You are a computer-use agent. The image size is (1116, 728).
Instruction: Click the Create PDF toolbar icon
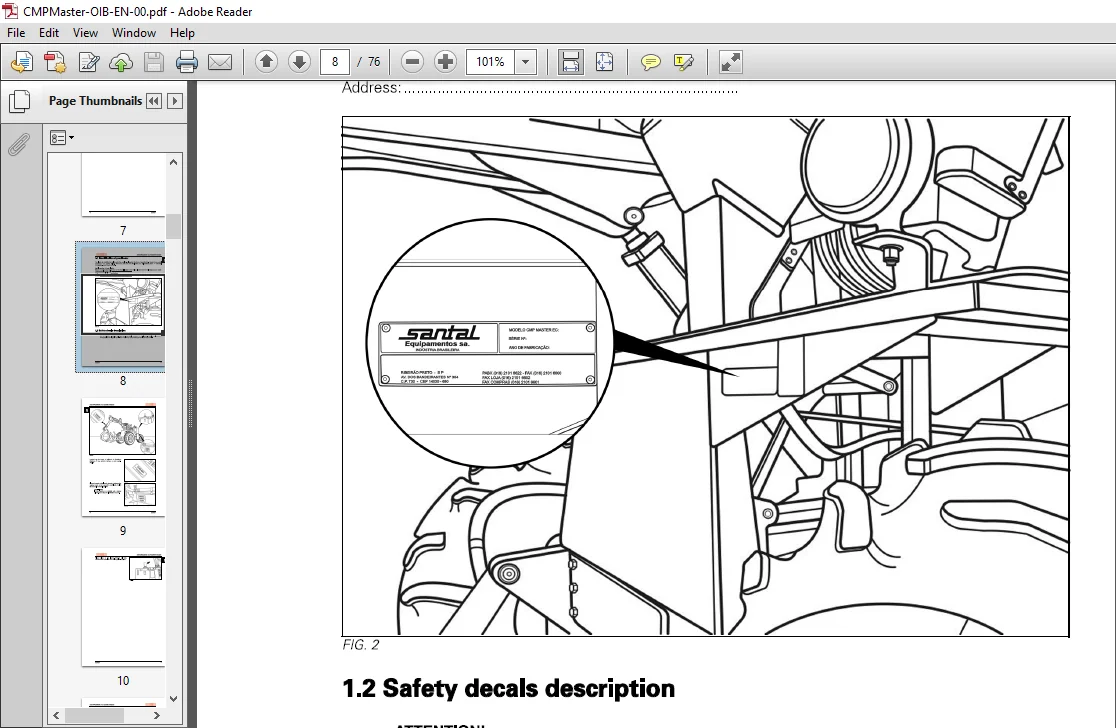point(55,63)
